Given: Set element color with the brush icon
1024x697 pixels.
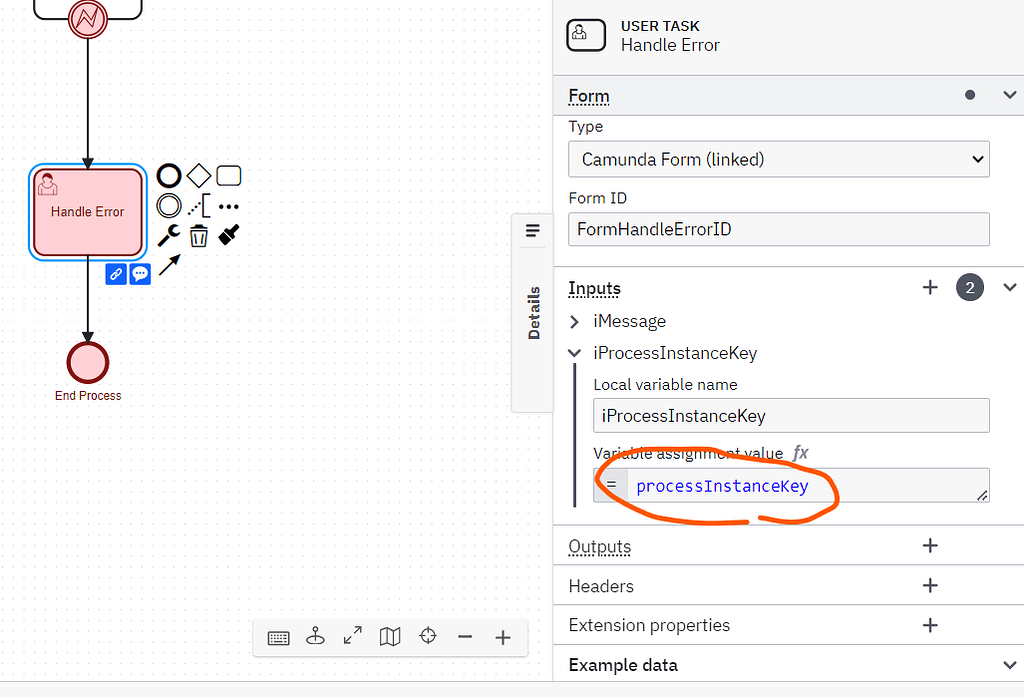Looking at the screenshot, I should (x=228, y=235).
